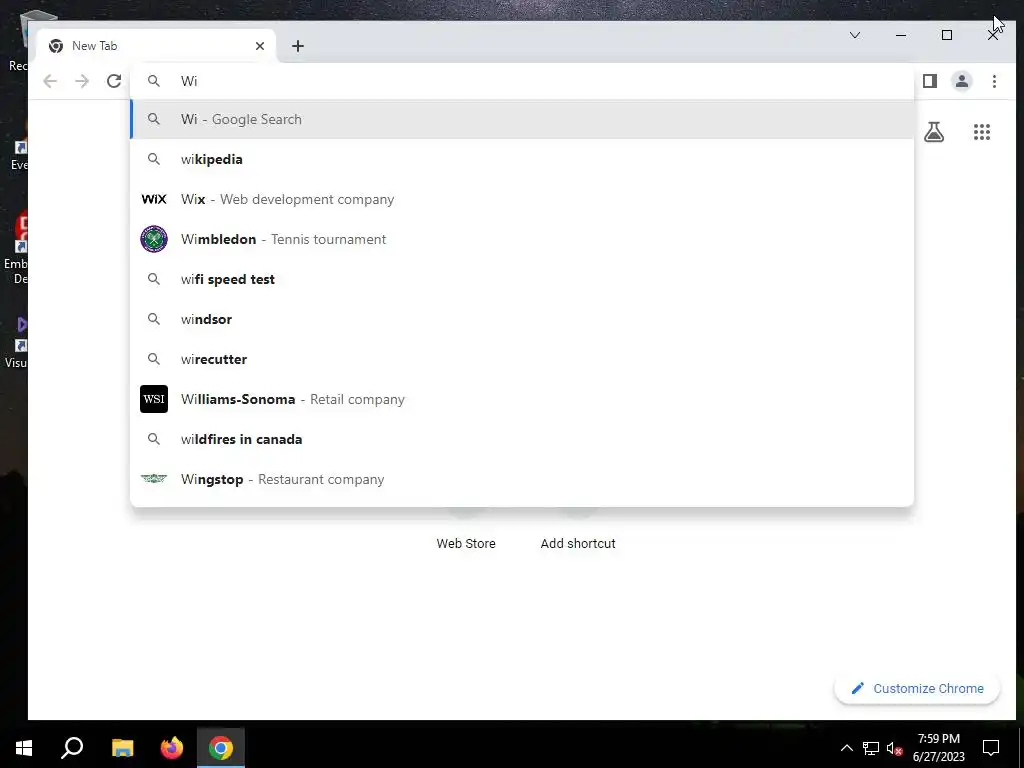1024x768 pixels.
Task: Choose the Wi - Google Search suggestion
Action: tap(522, 120)
